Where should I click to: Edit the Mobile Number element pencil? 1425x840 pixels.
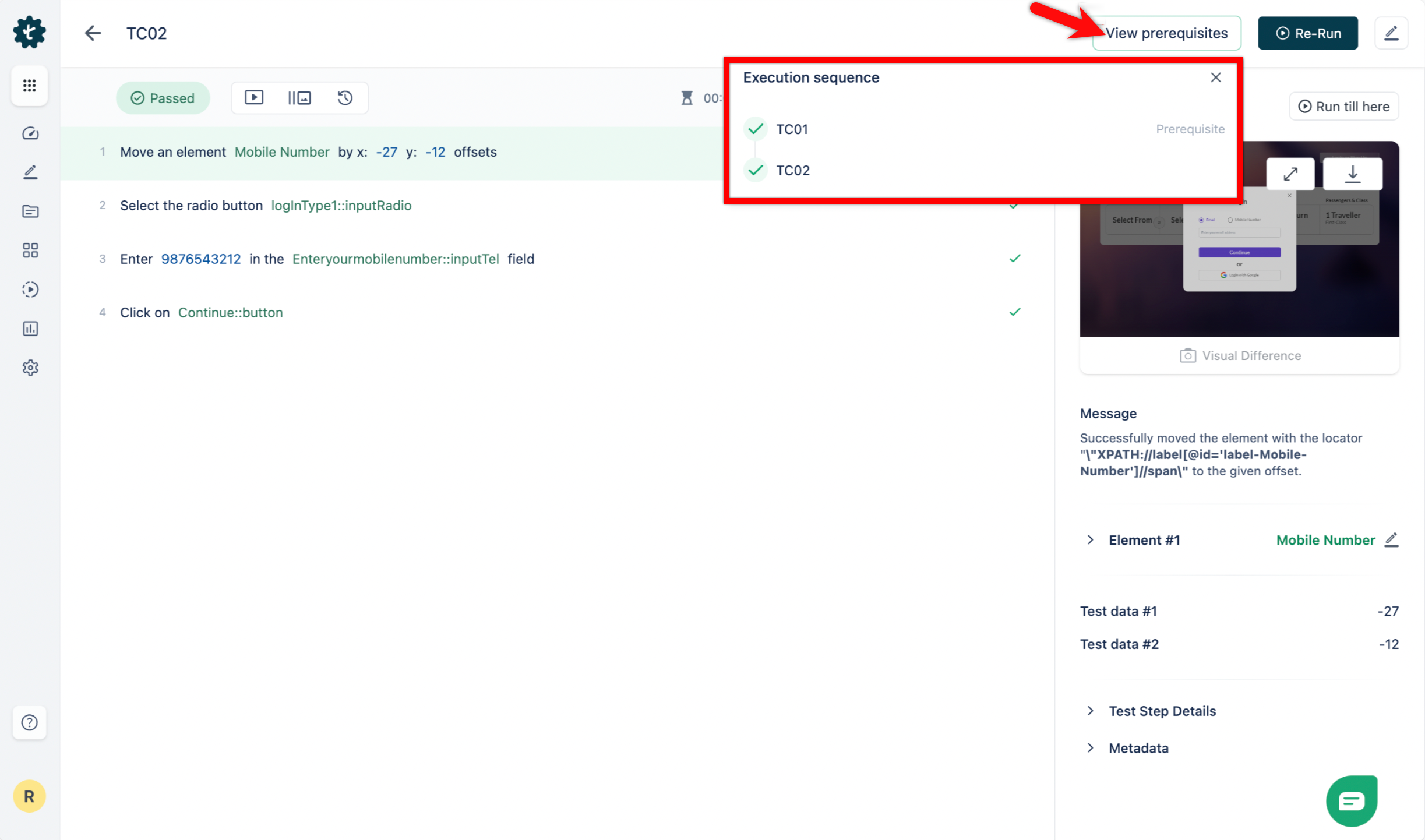[1391, 540]
